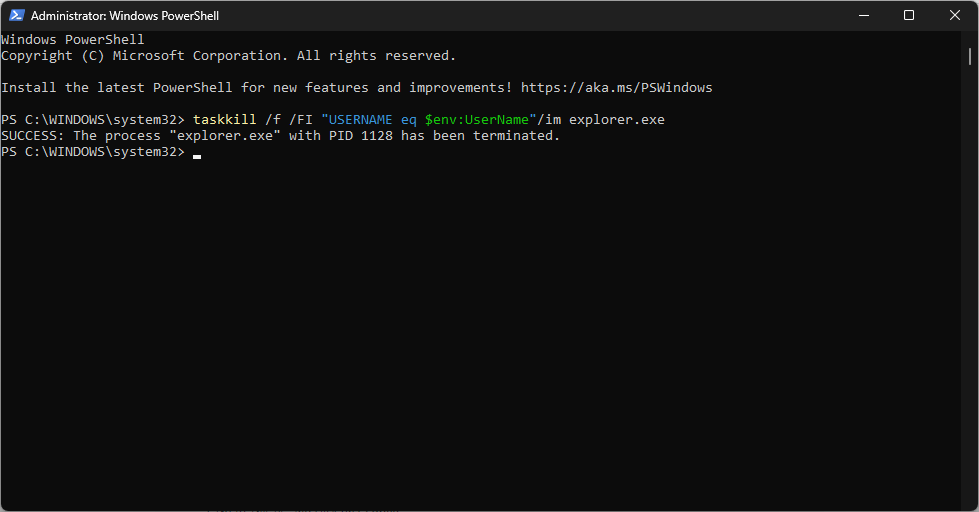Close the Administrator PowerShell window
This screenshot has width=979, height=512.
955,15
